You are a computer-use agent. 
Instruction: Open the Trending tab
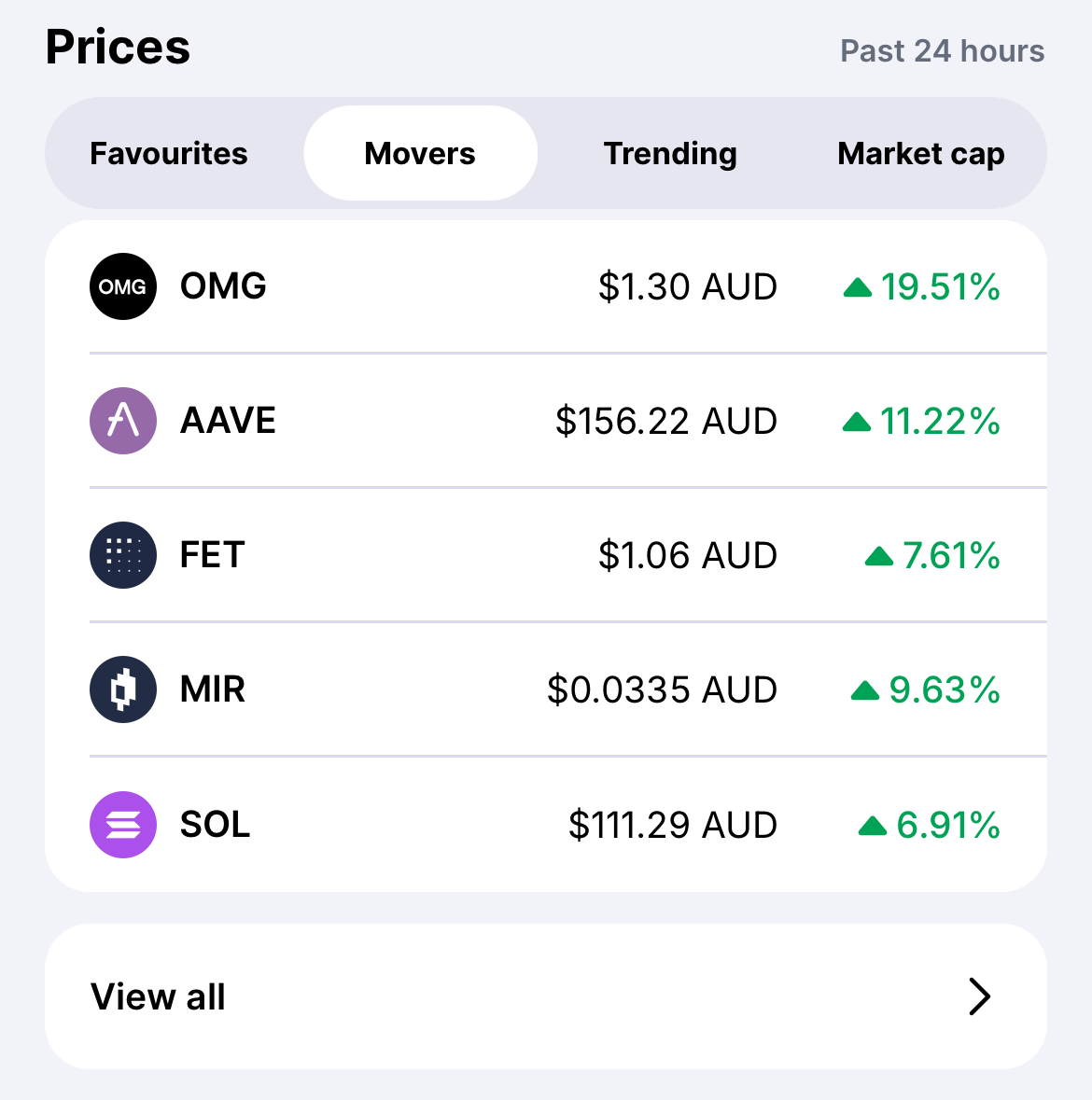click(x=670, y=153)
